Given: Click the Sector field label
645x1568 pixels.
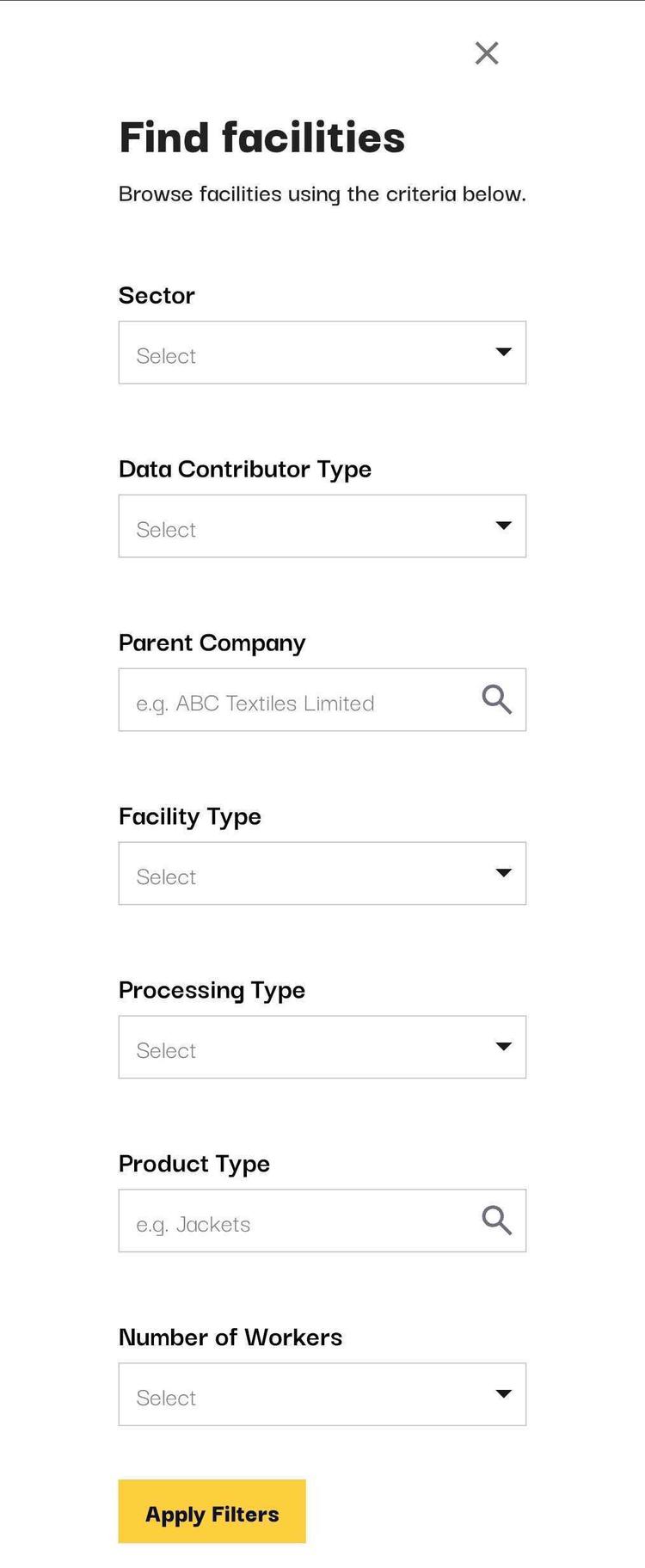Looking at the screenshot, I should coord(157,296).
